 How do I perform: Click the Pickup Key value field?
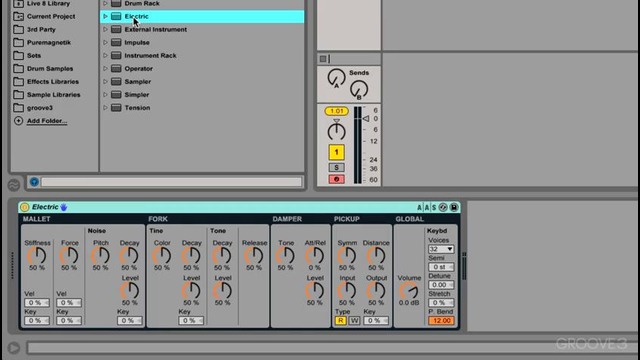click(376, 321)
